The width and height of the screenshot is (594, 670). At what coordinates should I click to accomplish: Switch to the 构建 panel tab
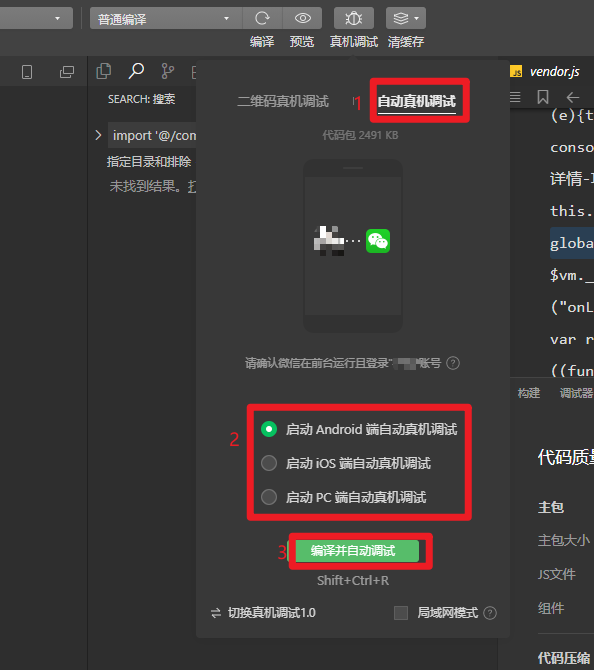(x=529, y=393)
